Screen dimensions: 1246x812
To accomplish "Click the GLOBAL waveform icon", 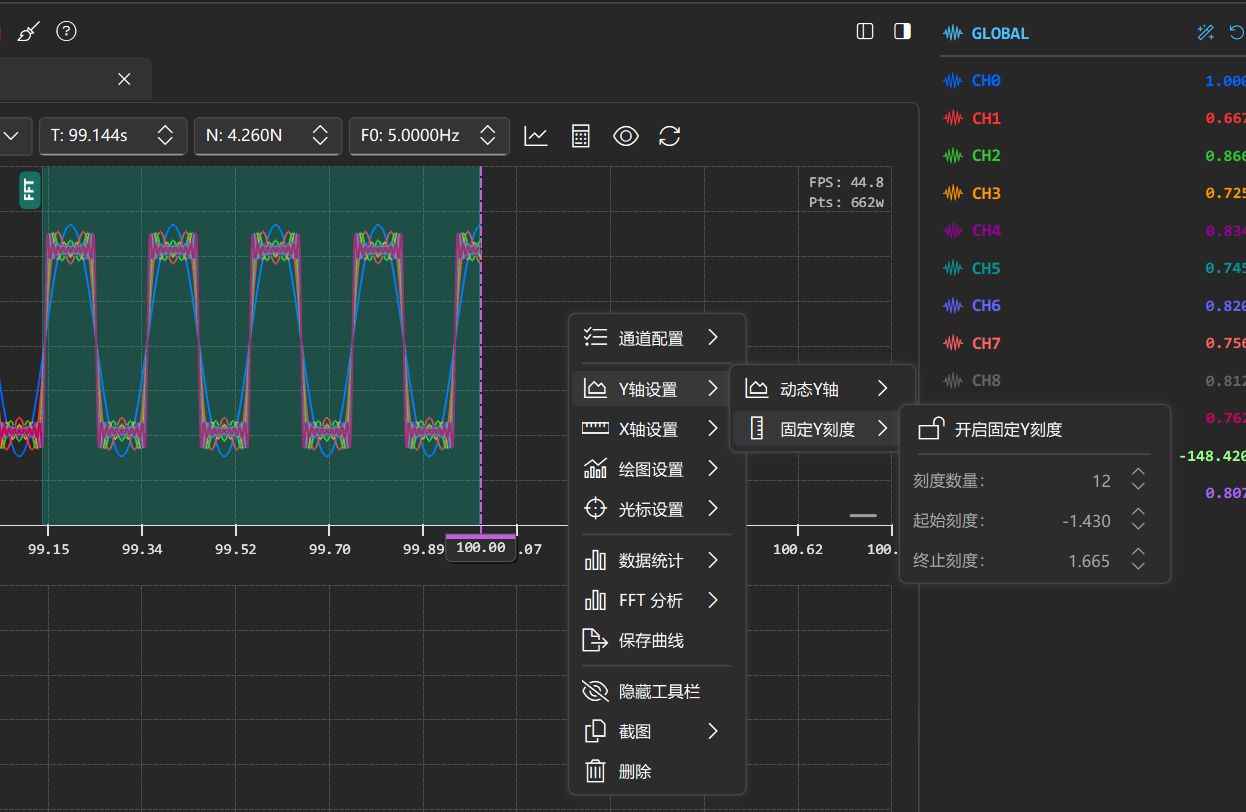I will point(952,33).
